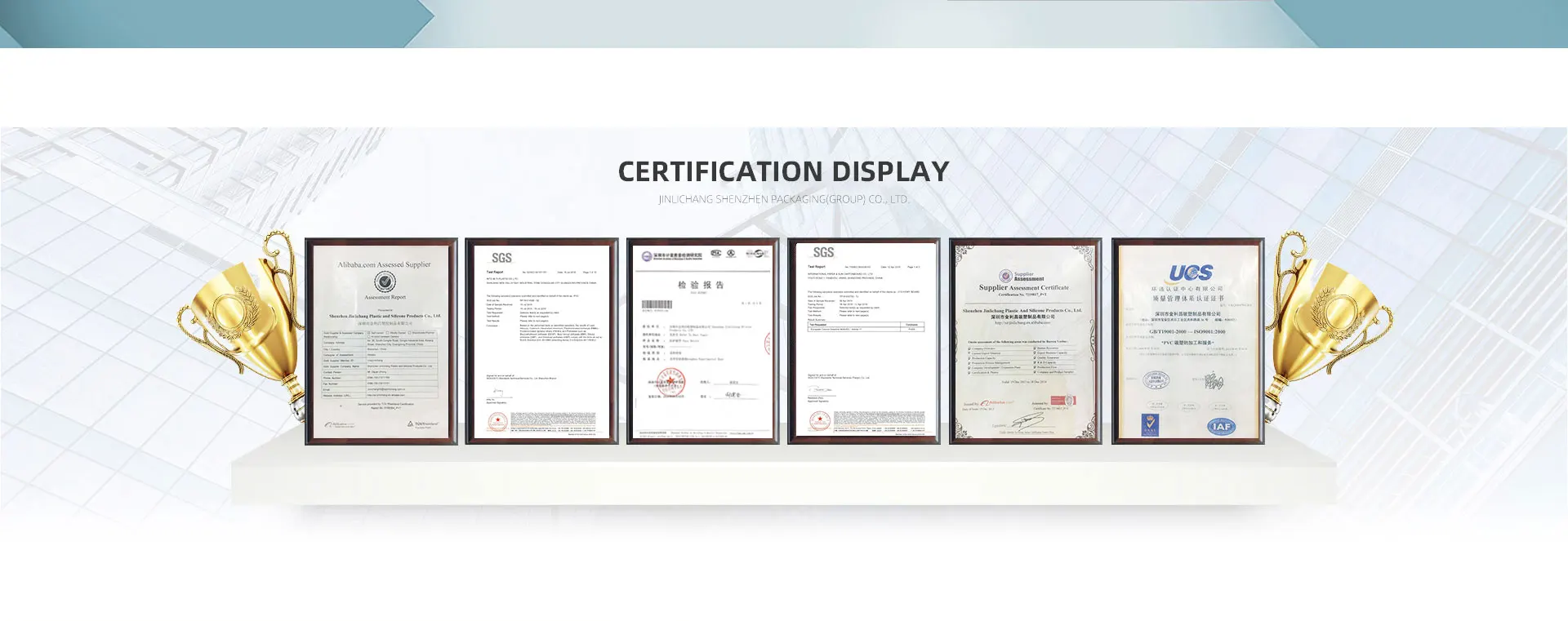Click the red Bureau Veritas logo on Supplier certificate
Screen dimensions: 1568x621
pos(1062,401)
